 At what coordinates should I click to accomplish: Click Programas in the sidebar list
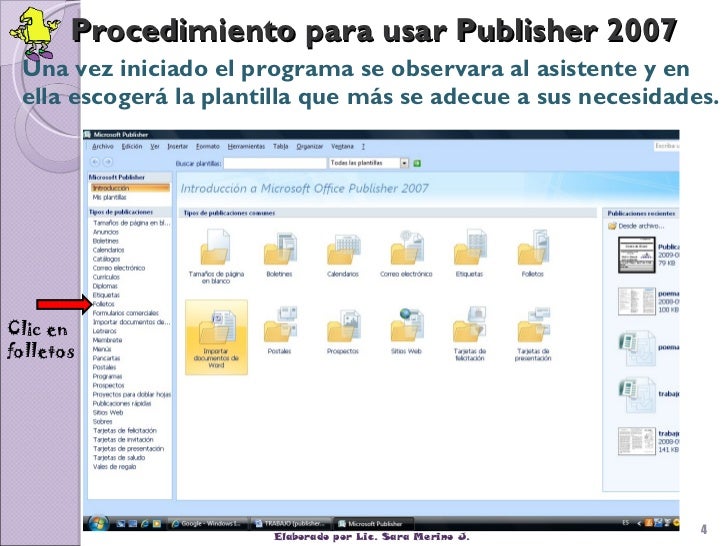point(107,376)
